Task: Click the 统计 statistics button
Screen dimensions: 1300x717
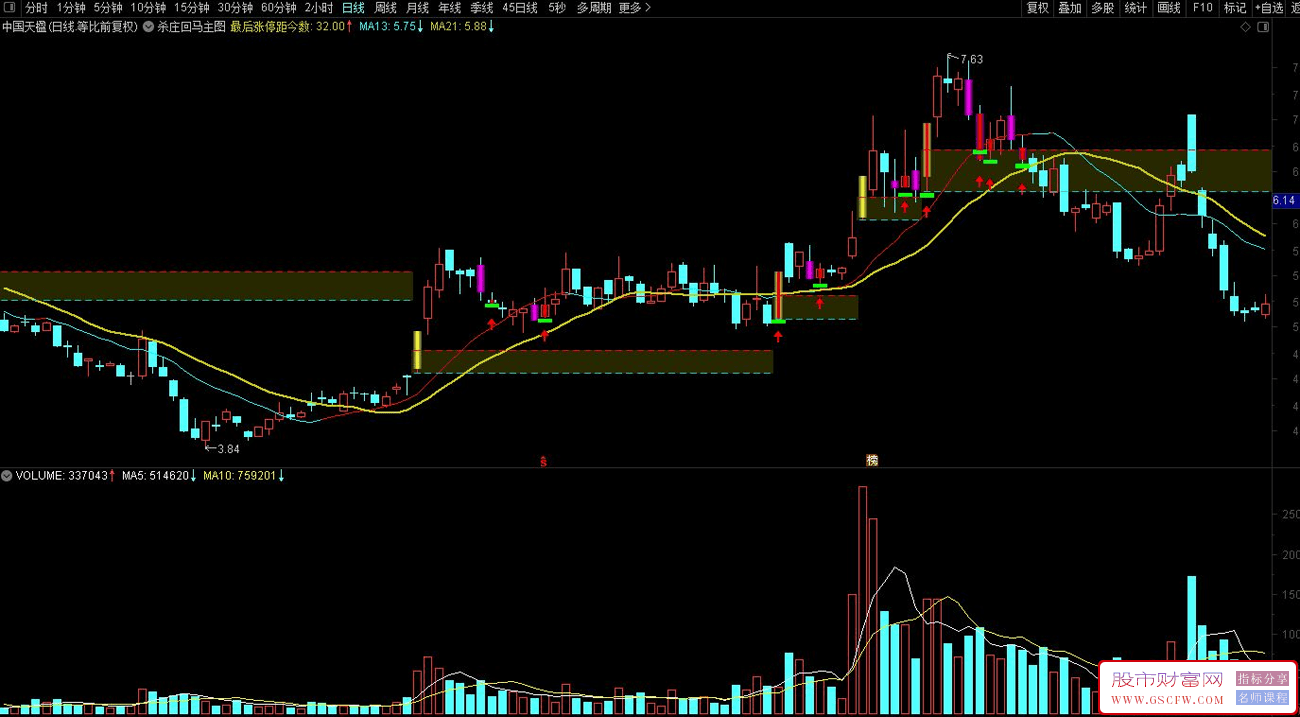Action: coord(1135,8)
